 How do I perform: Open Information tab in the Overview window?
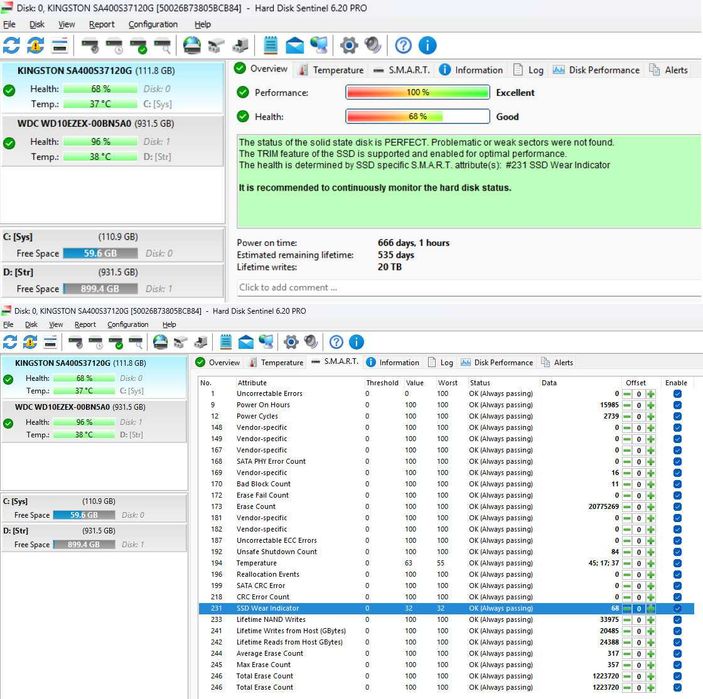[x=471, y=70]
